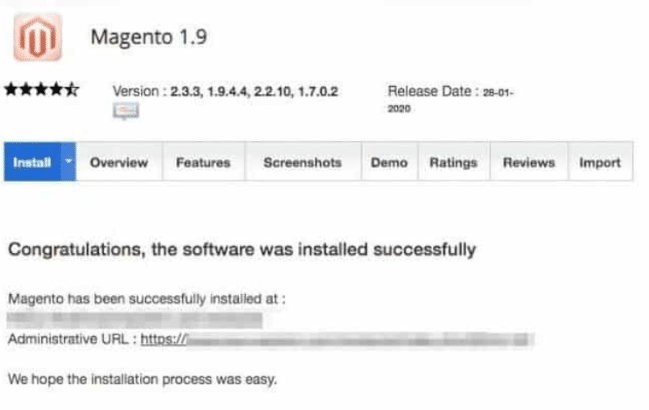Image resolution: width=649 pixels, height=410 pixels.
Task: Open the Administrative URL https link
Action: tap(337, 340)
